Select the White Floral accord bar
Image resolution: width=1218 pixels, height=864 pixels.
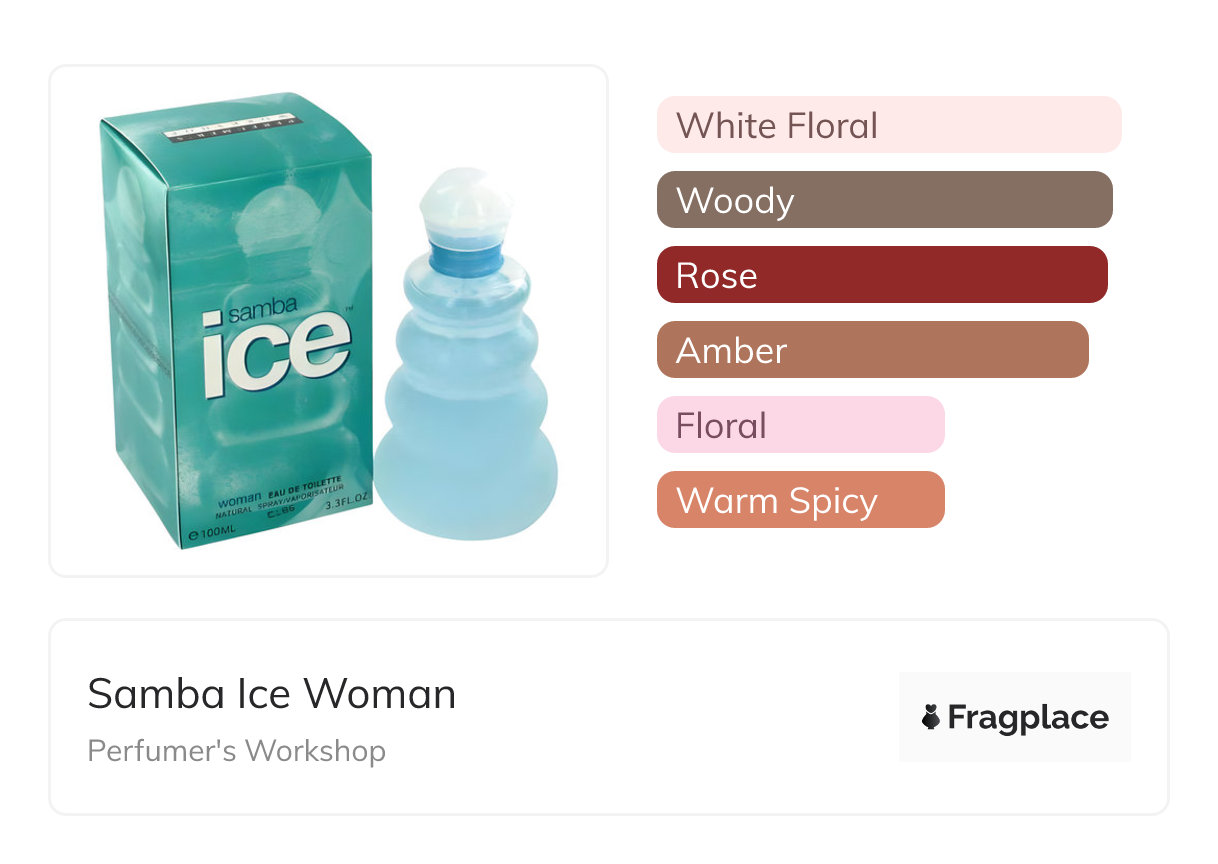888,125
